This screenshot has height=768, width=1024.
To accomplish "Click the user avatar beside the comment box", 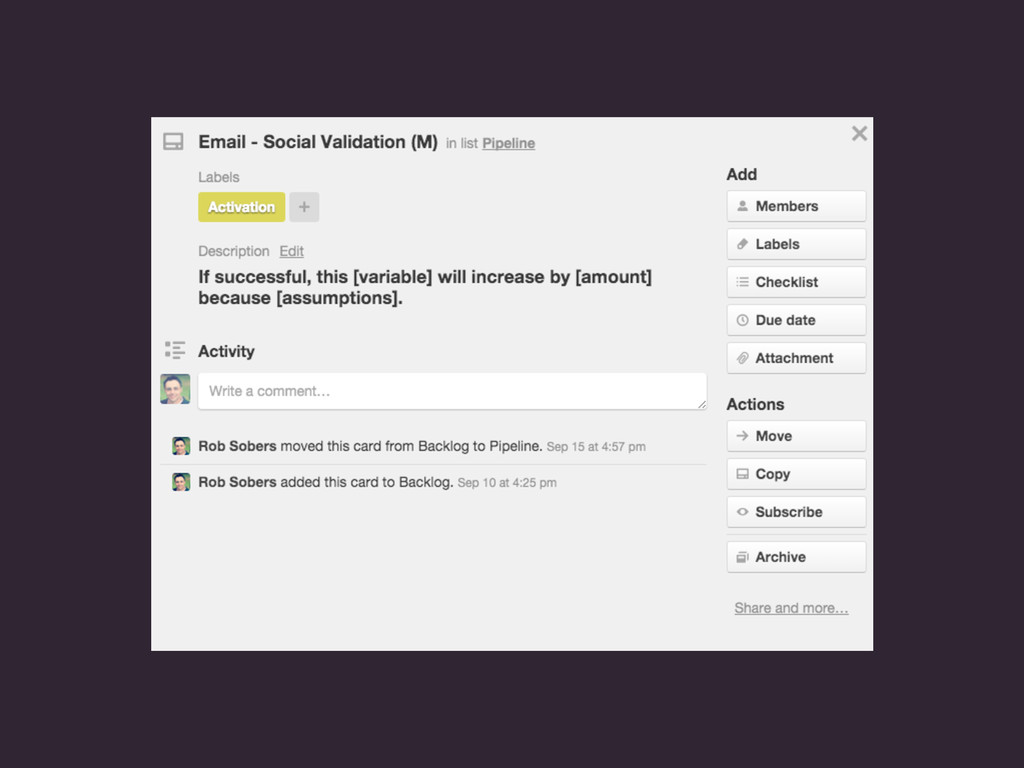I will 175,389.
